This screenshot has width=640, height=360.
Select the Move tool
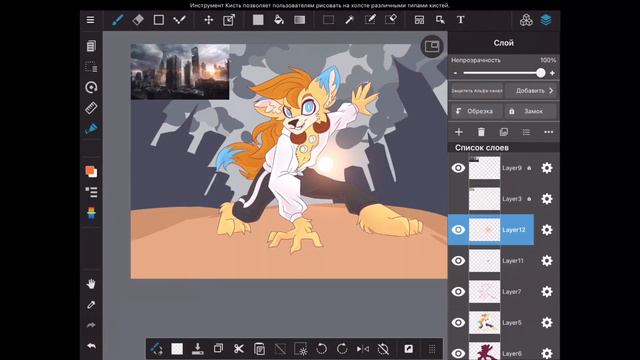pyautogui.click(x=209, y=20)
